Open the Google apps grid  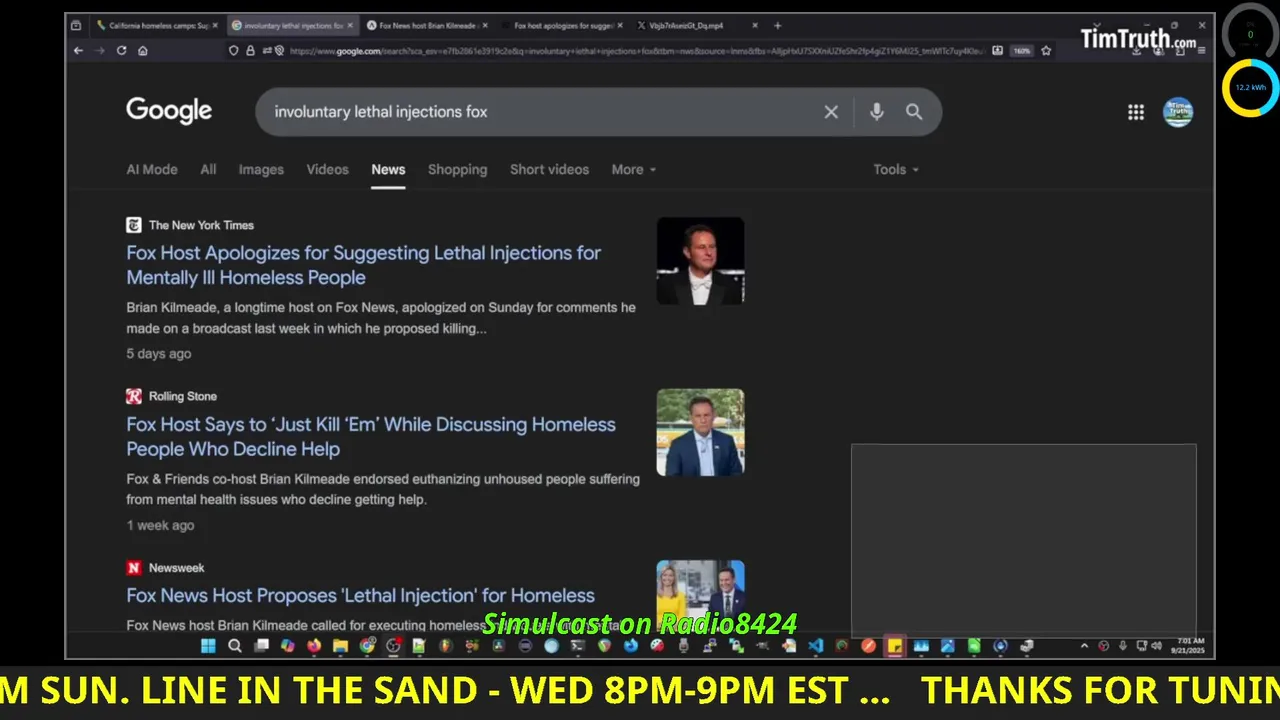(1136, 113)
